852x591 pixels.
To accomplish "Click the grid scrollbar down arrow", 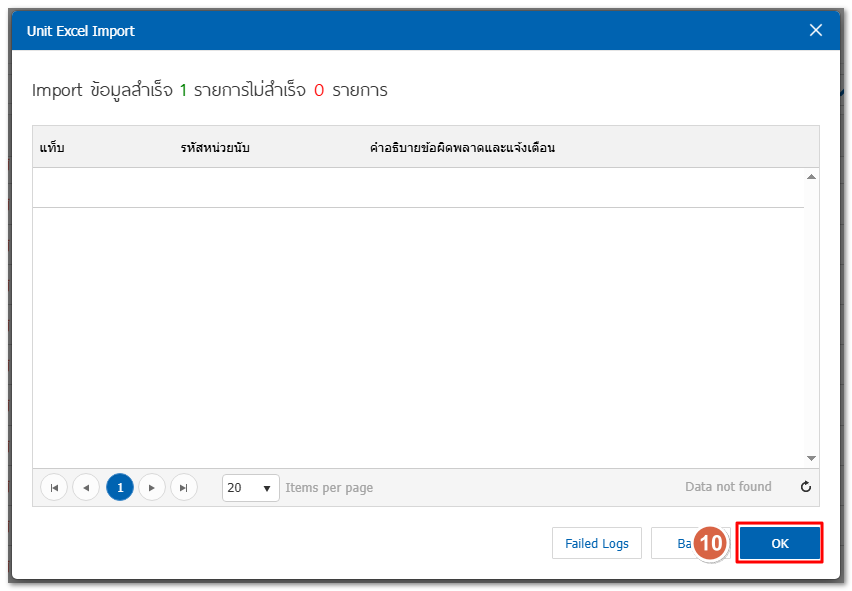I will pos(811,458).
